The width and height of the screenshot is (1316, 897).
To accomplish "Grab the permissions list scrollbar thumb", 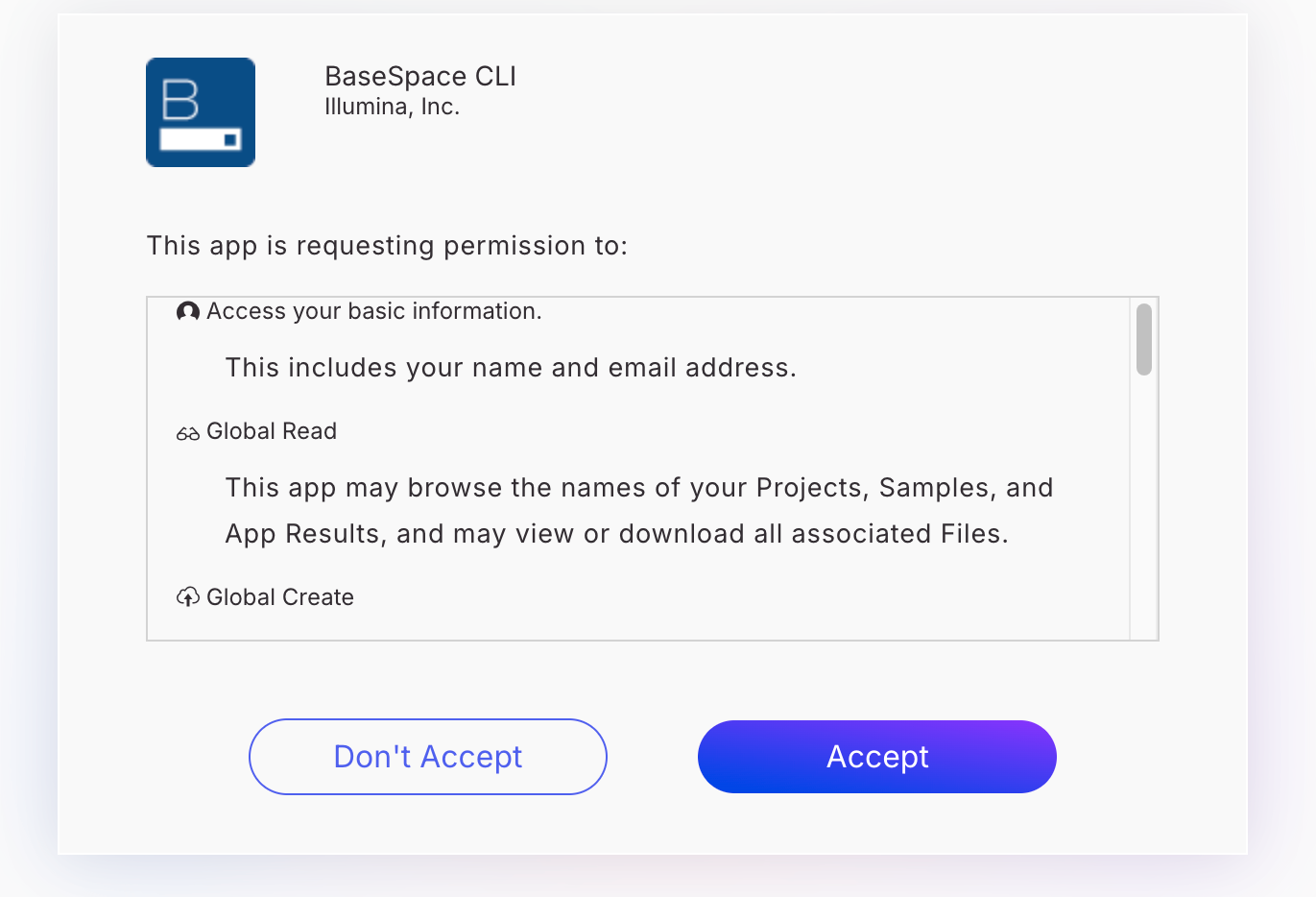I will pos(1143,339).
